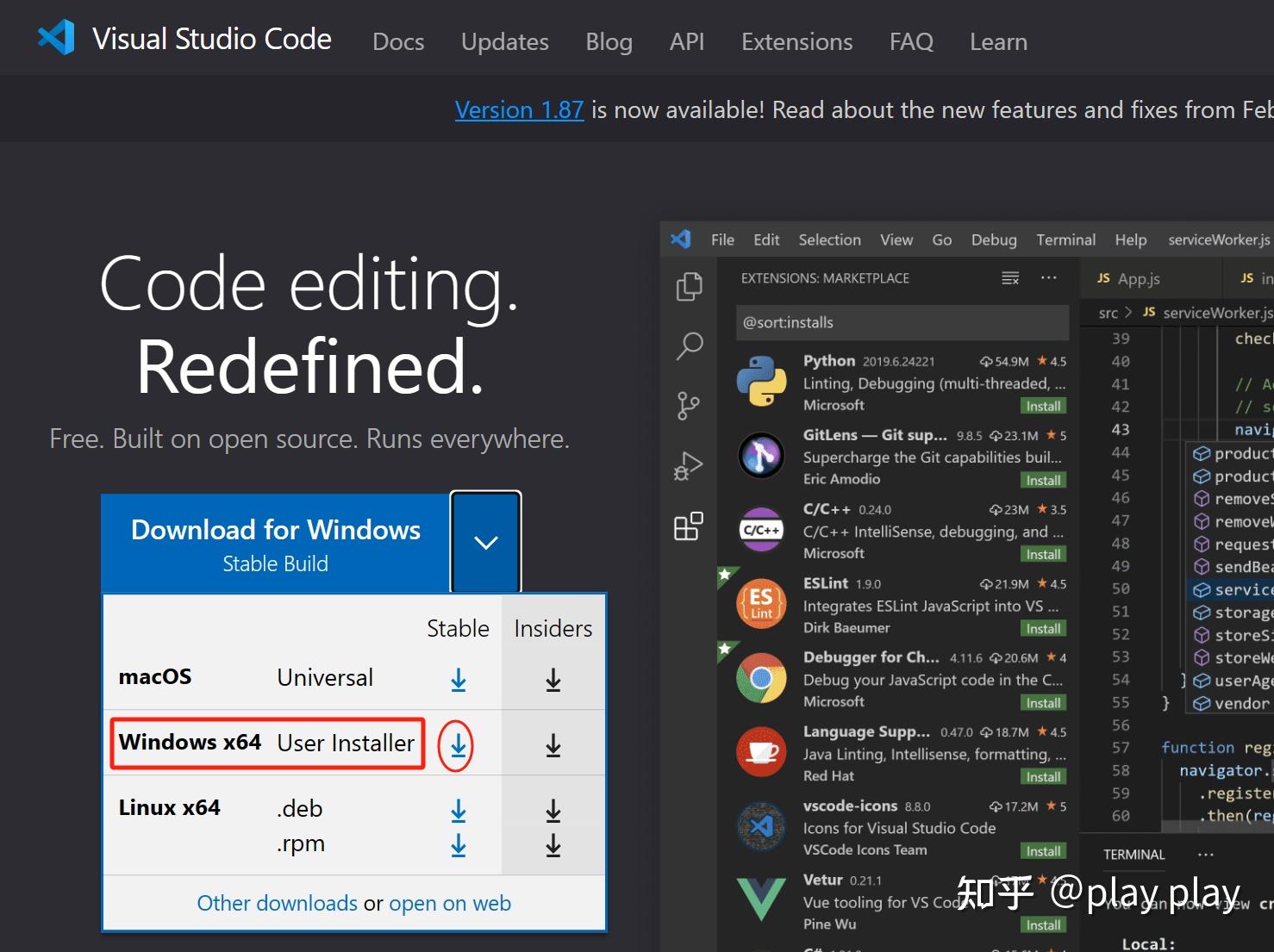Image resolution: width=1274 pixels, height=952 pixels.
Task: Click the @sort:installs search input field
Action: tap(902, 322)
